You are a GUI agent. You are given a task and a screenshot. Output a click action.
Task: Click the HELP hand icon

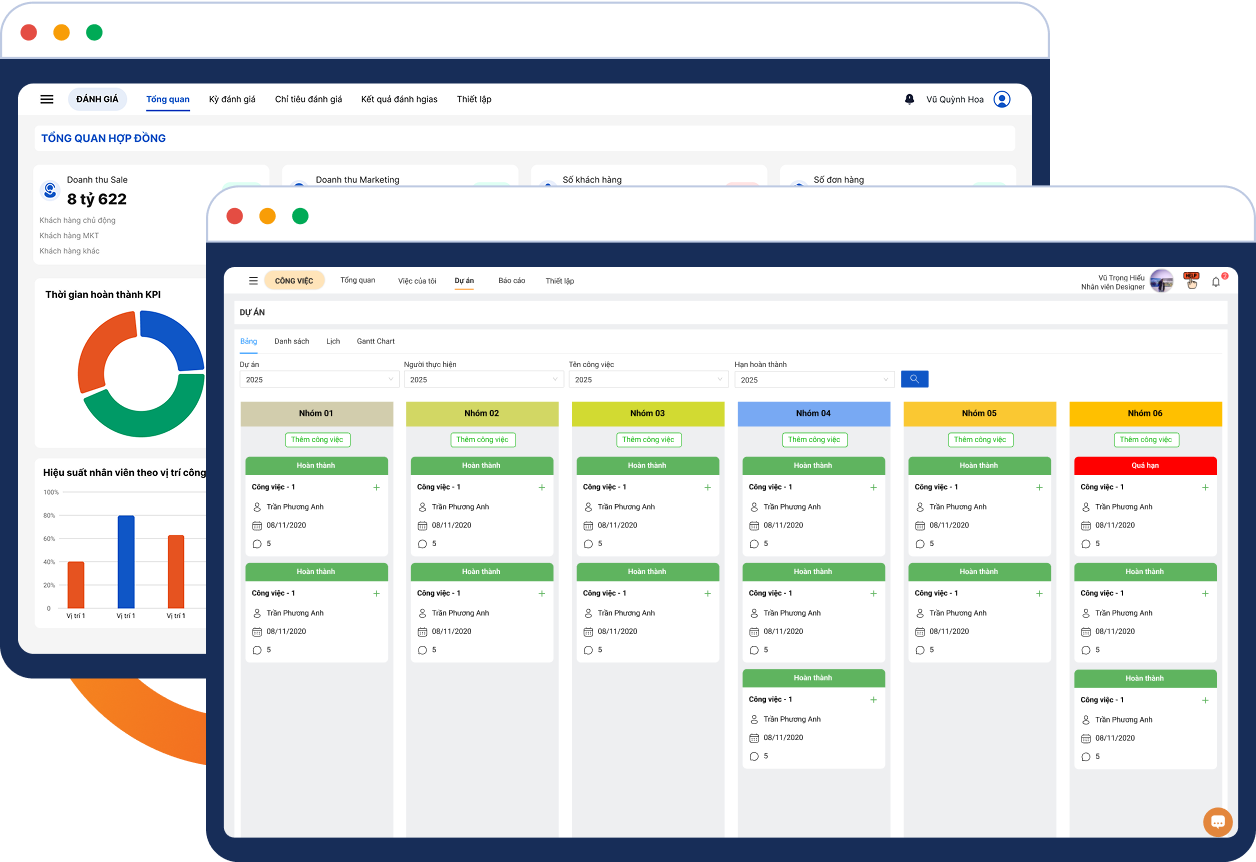pos(1191,281)
